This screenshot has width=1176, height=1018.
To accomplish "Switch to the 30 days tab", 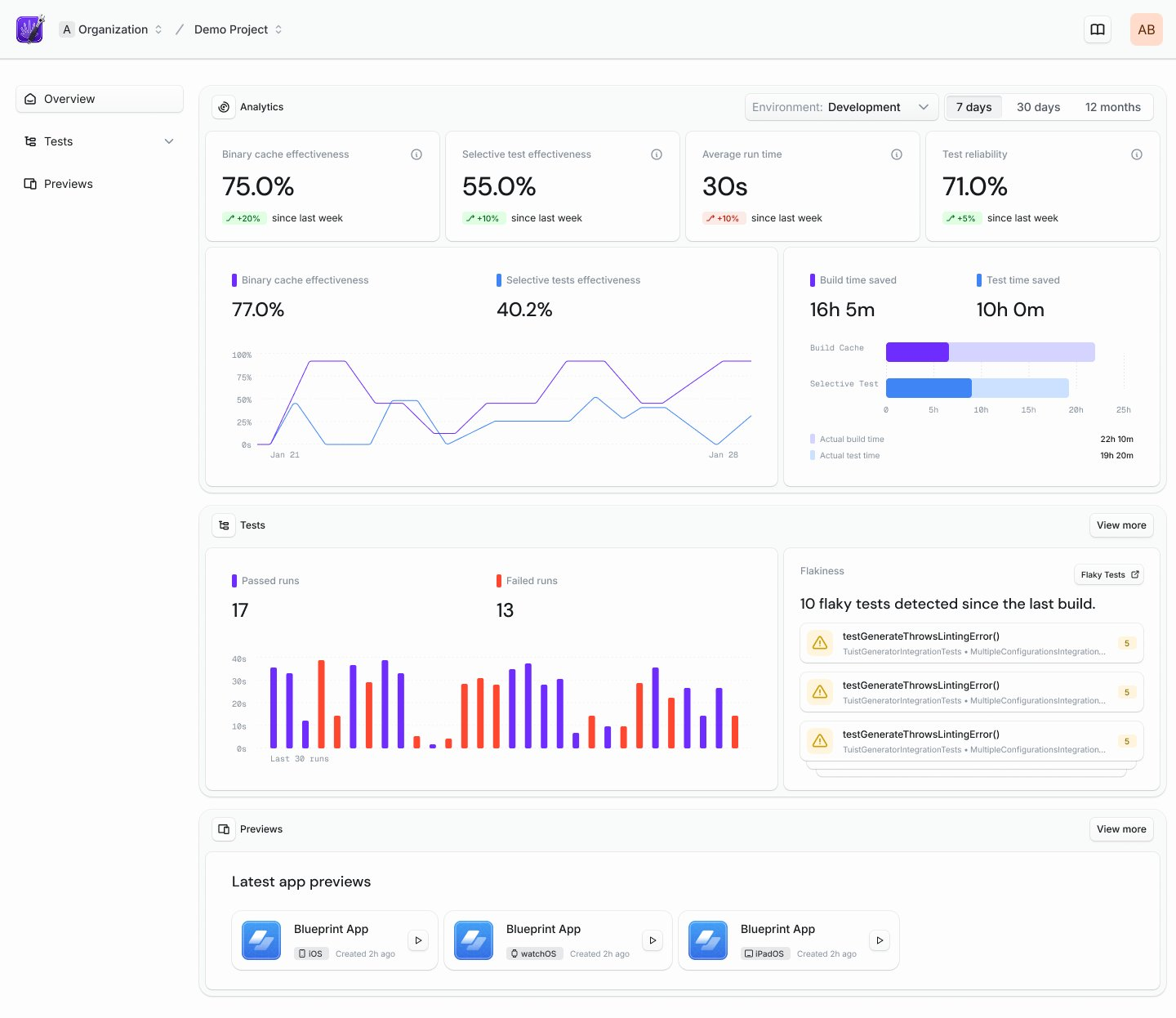I will [x=1038, y=107].
